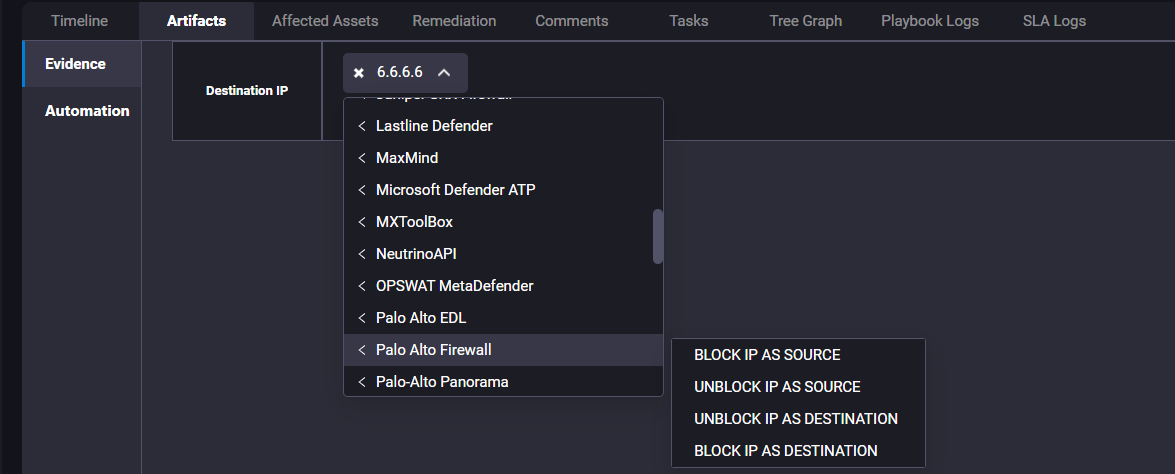The height and width of the screenshot is (474, 1175).
Task: Click chevron beside NeutrinoAPI
Action: click(362, 254)
